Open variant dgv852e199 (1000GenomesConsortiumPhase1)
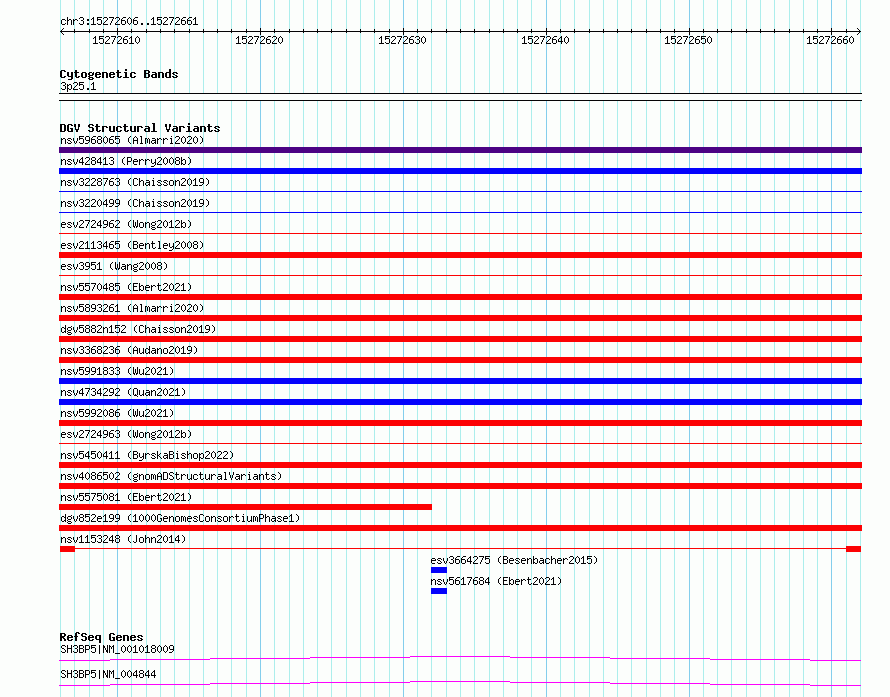Screen dimensions: 890x697 [x=180, y=518]
